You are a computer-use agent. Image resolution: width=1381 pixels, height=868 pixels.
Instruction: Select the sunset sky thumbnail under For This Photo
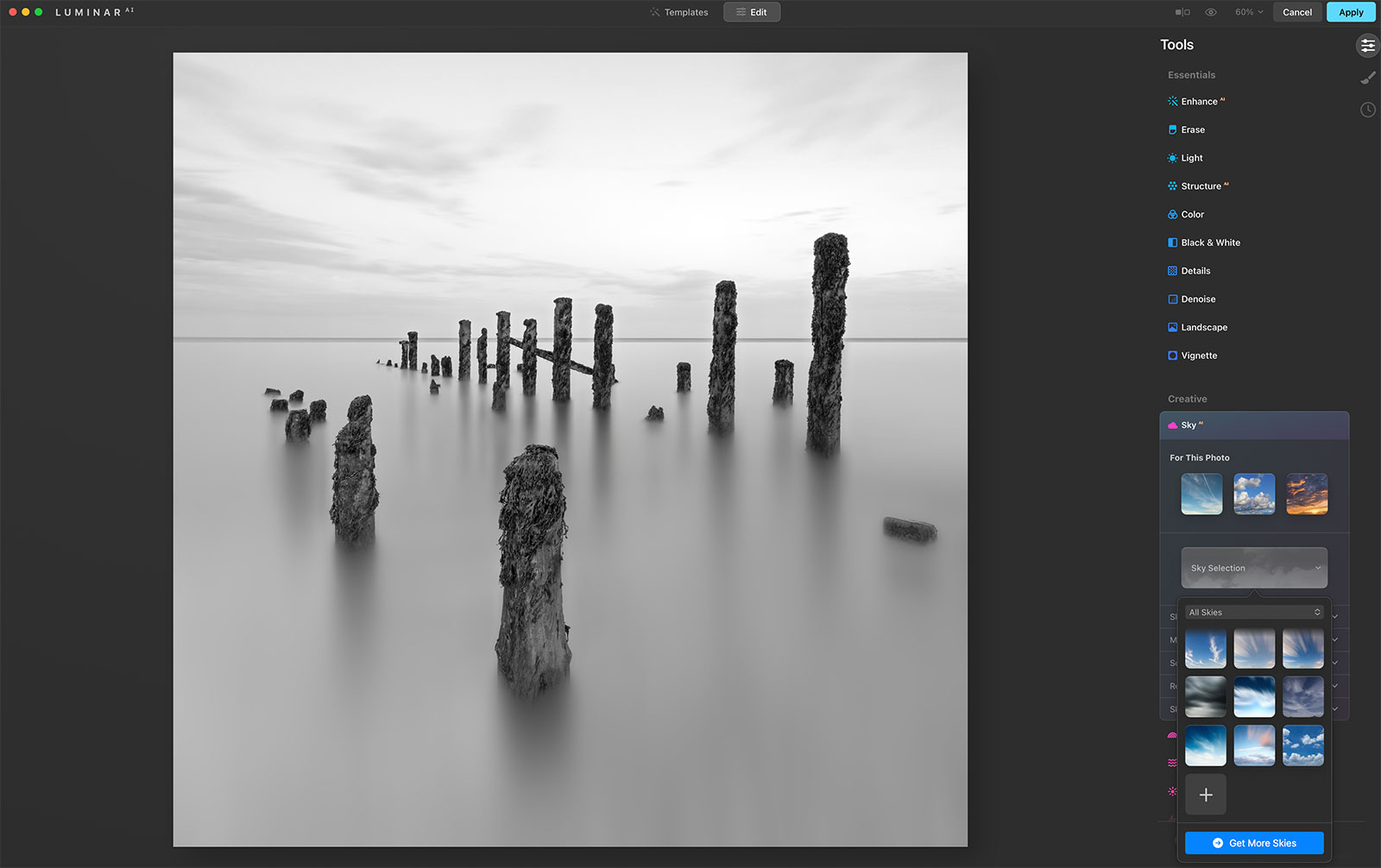(1307, 494)
